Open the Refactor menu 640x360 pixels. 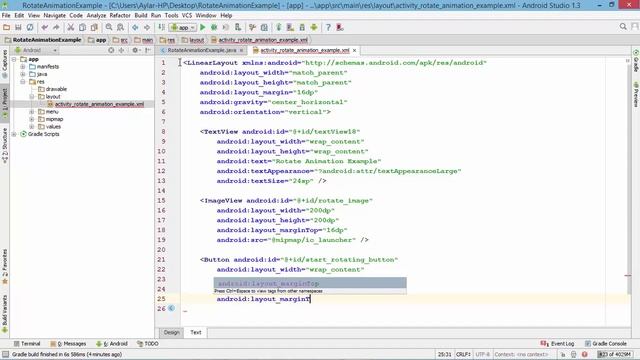point(120,16)
